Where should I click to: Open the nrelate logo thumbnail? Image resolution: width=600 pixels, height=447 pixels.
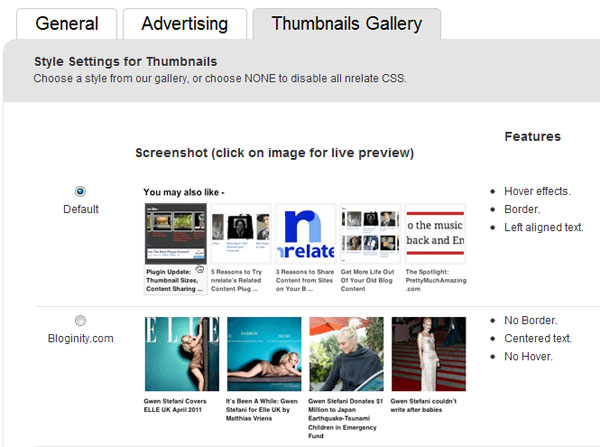(x=305, y=234)
